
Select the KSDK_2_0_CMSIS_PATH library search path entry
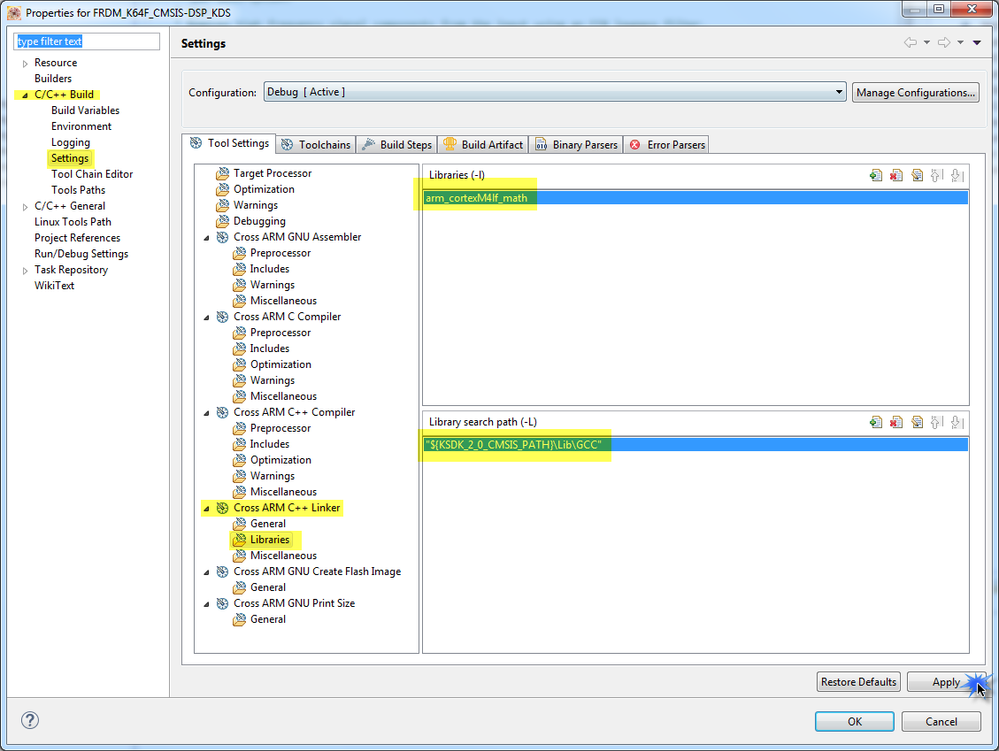pyautogui.click(x=696, y=445)
